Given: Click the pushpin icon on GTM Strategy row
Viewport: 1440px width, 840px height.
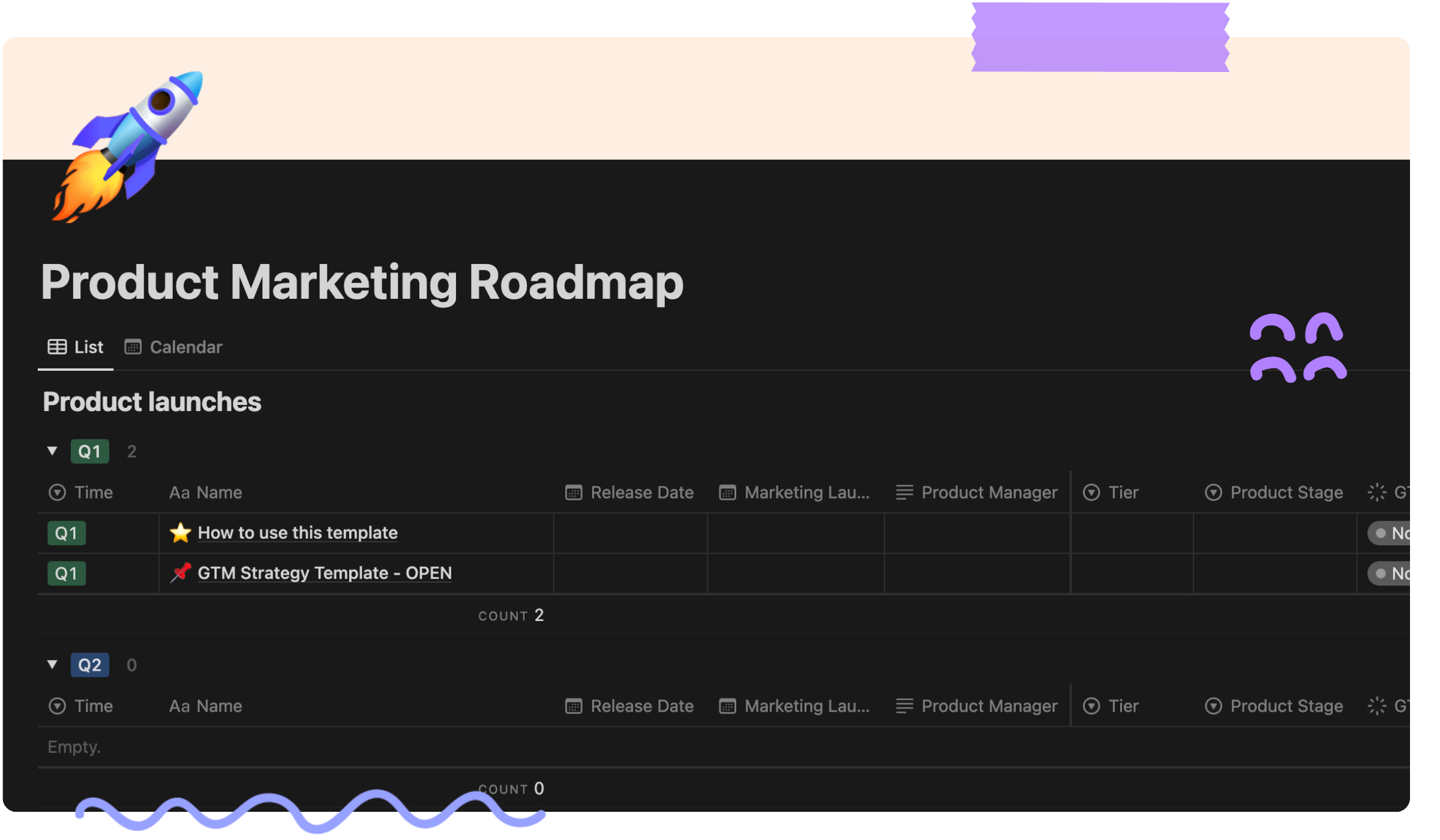Looking at the screenshot, I should (x=180, y=573).
